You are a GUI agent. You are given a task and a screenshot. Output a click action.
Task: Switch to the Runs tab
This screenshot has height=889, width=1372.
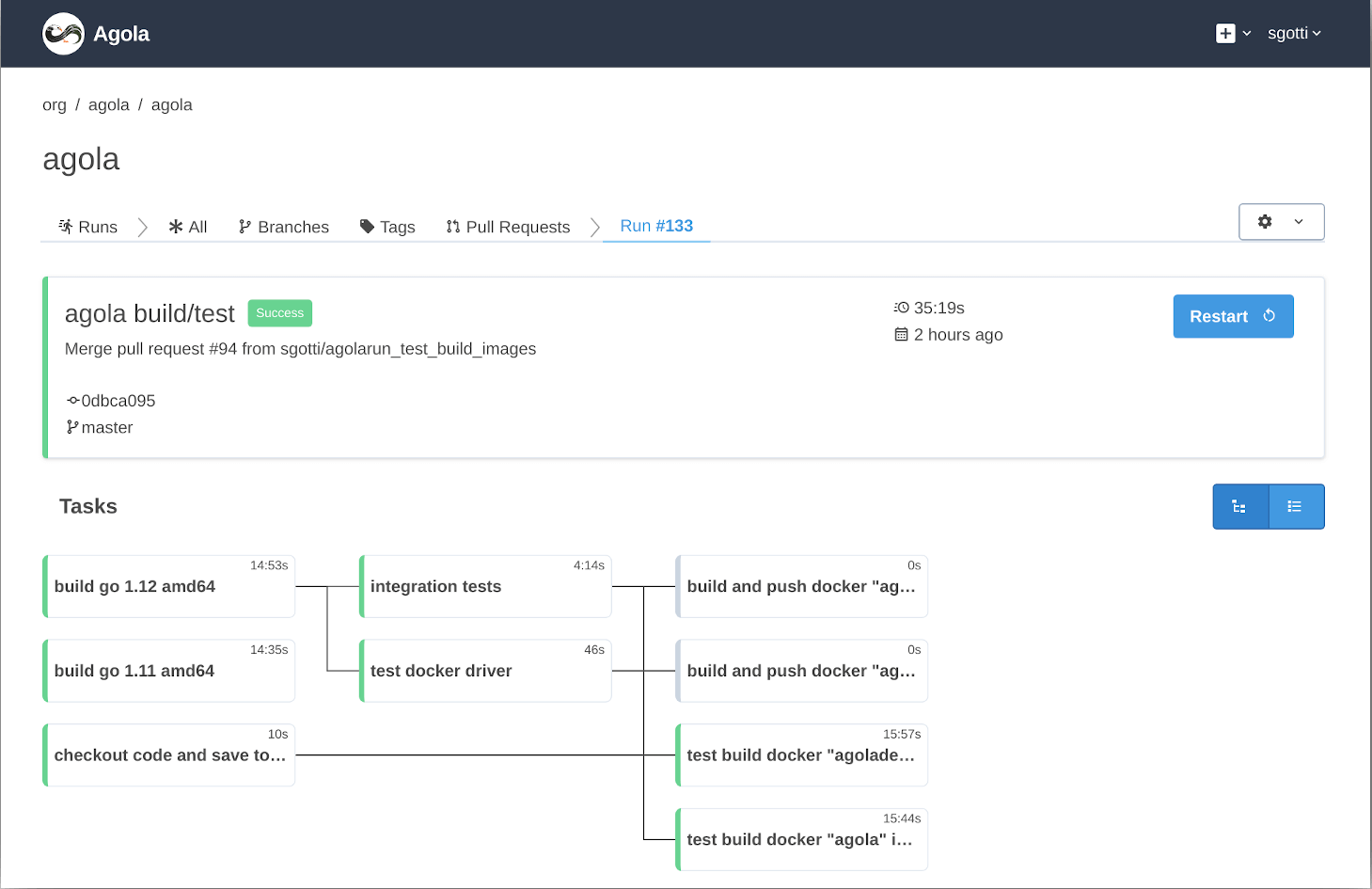[x=88, y=227]
